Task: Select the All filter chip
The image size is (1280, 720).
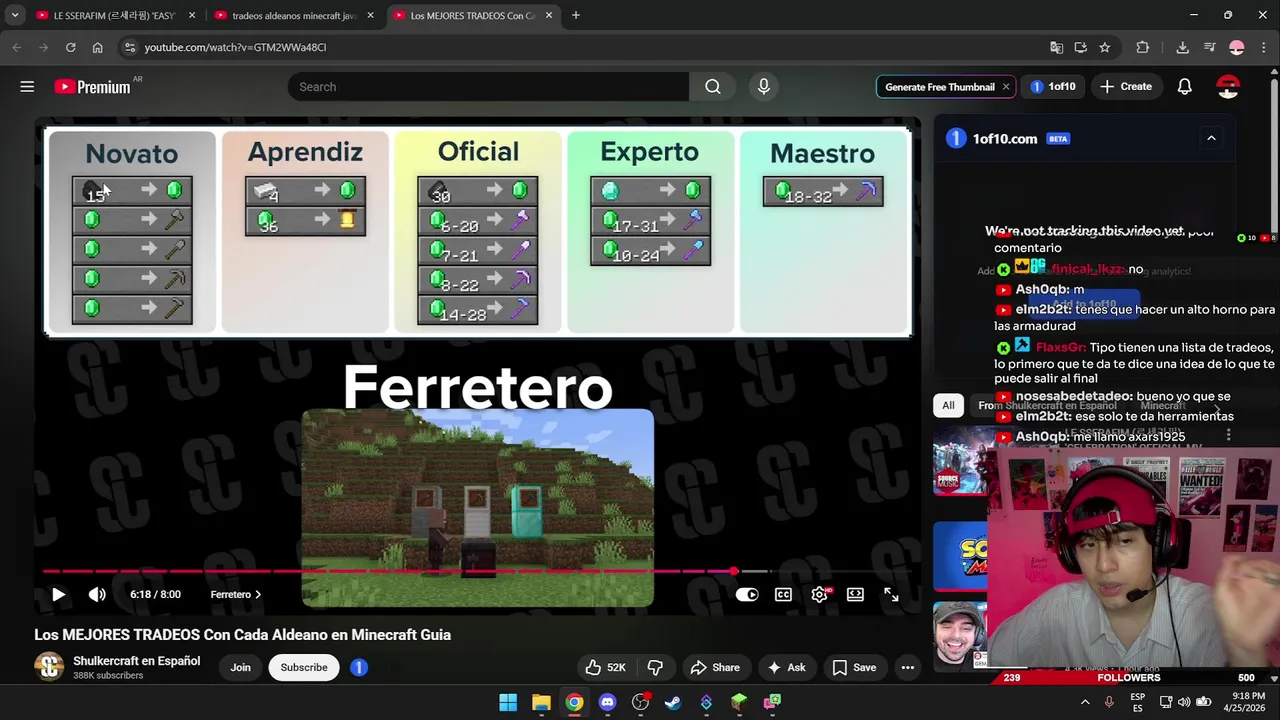Action: tap(948, 405)
